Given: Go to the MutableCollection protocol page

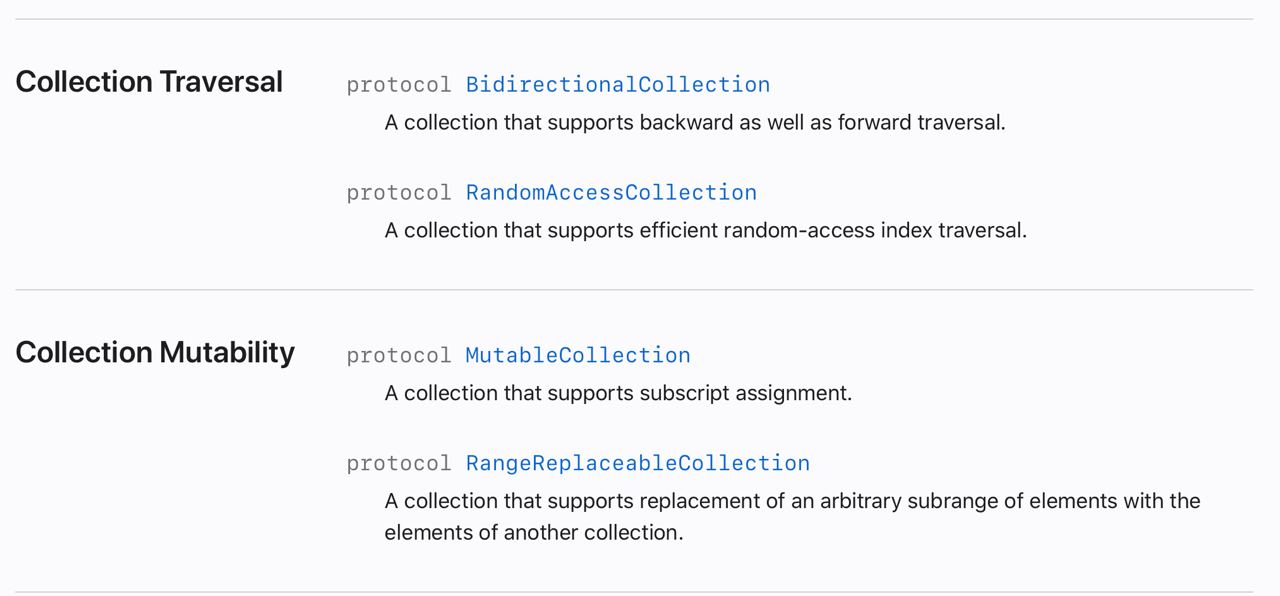Looking at the screenshot, I should [x=578, y=356].
